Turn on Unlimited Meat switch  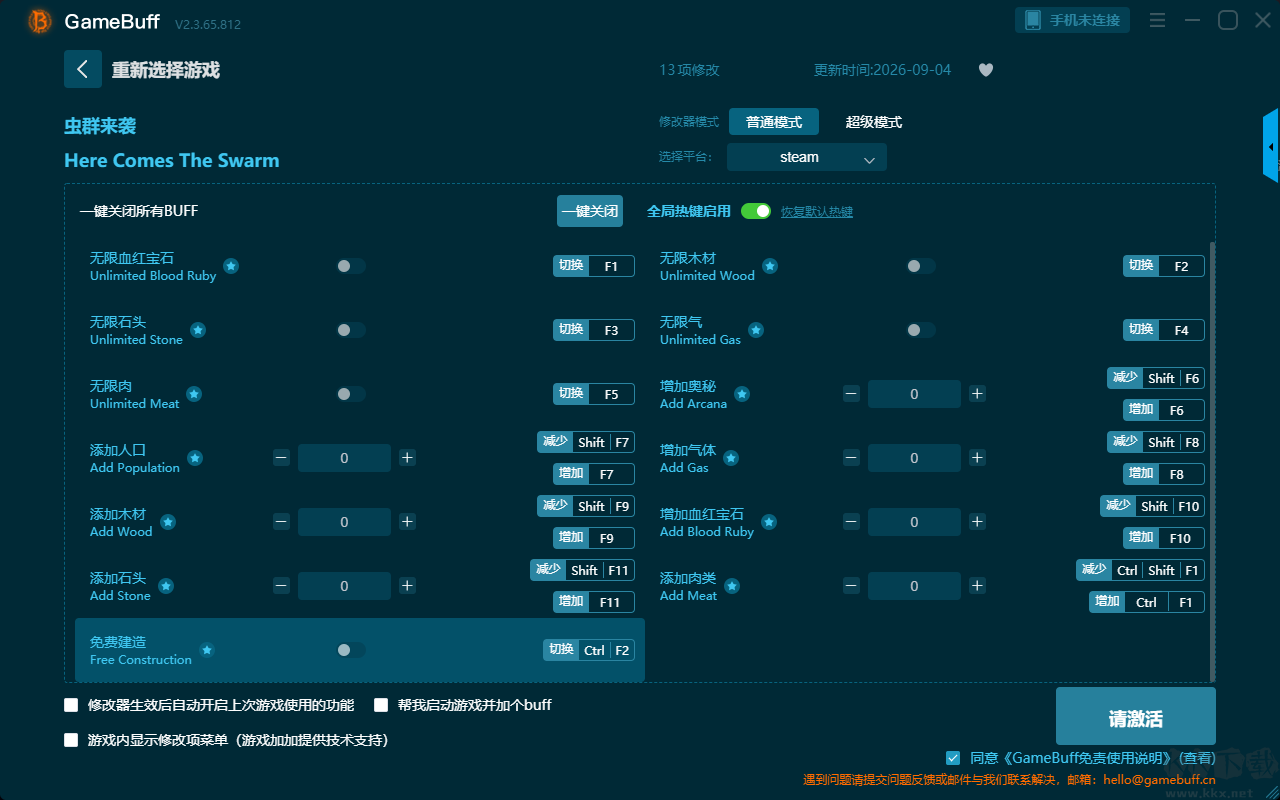tap(351, 394)
